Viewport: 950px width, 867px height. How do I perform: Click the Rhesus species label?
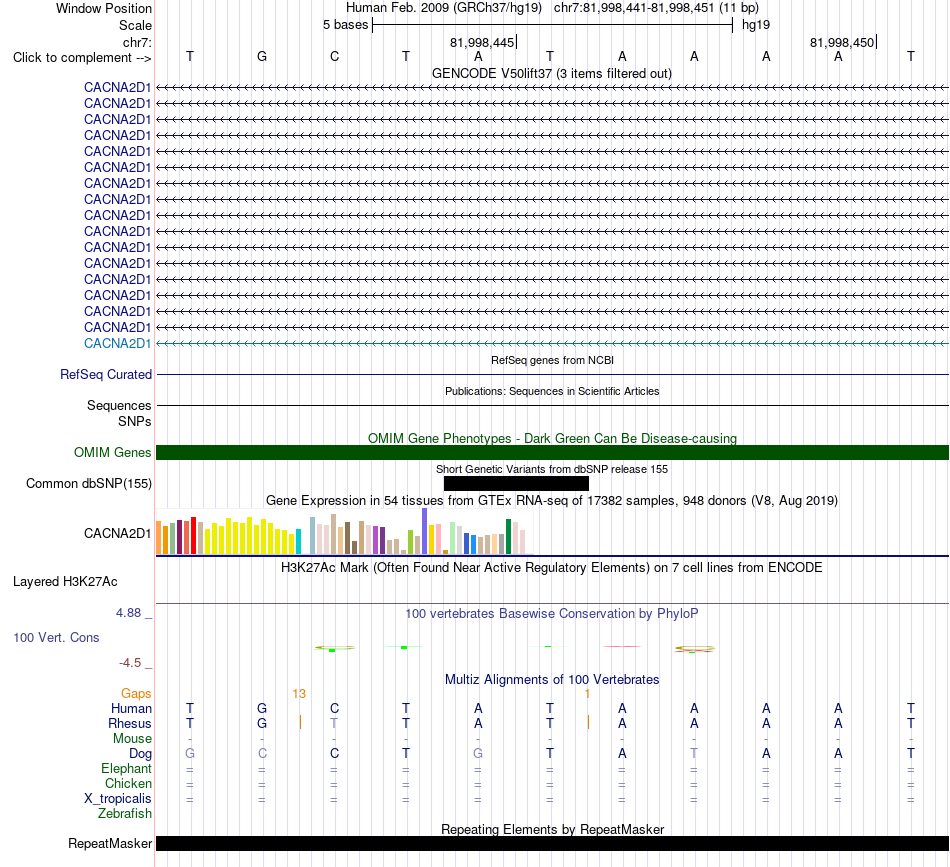[x=130, y=723]
